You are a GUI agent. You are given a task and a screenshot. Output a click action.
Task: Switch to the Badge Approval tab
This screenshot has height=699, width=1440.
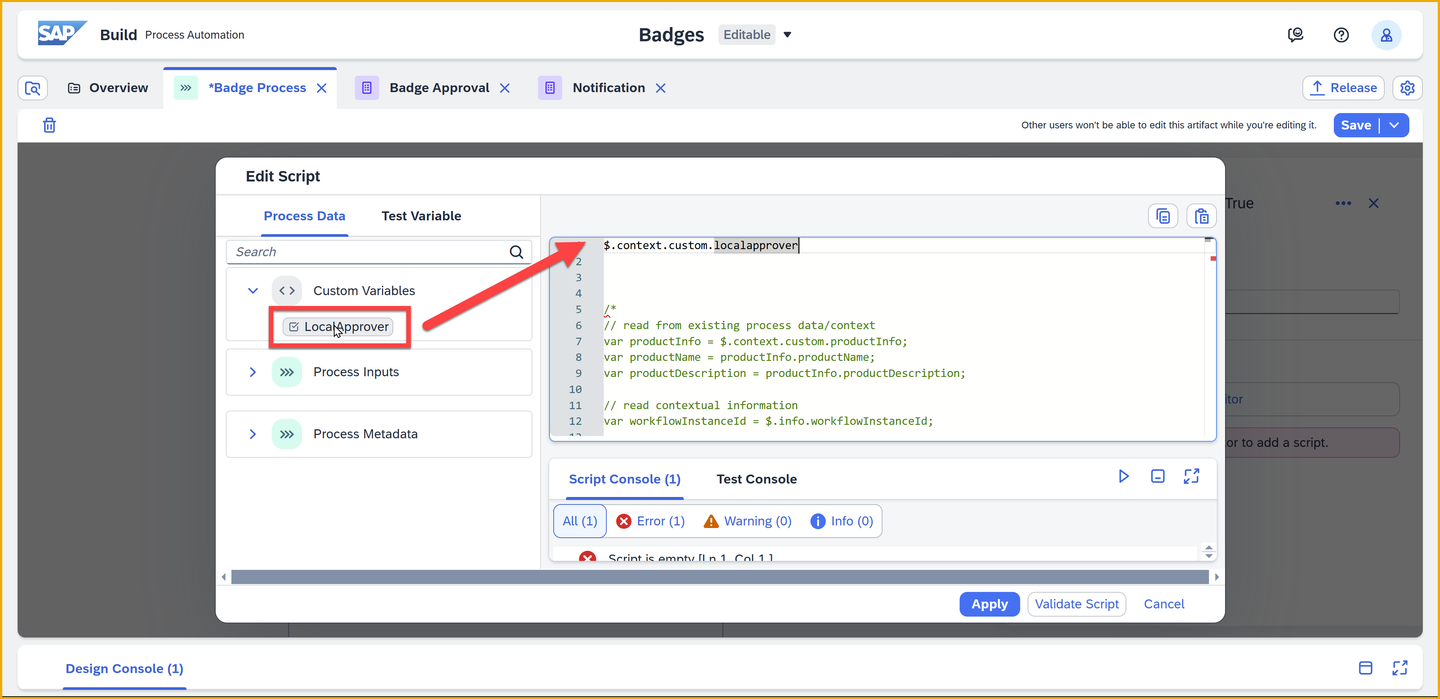coord(439,88)
